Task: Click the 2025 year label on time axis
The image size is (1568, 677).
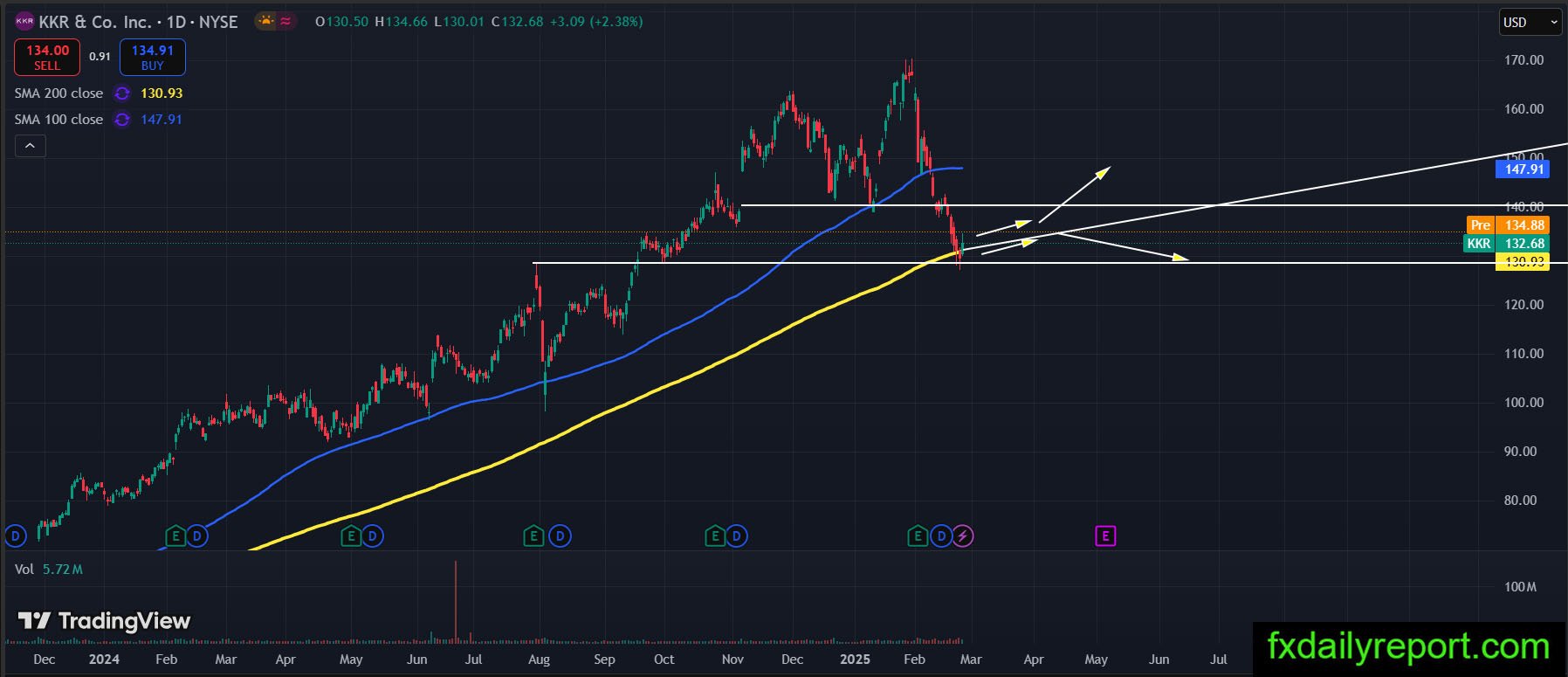Action: [855, 660]
